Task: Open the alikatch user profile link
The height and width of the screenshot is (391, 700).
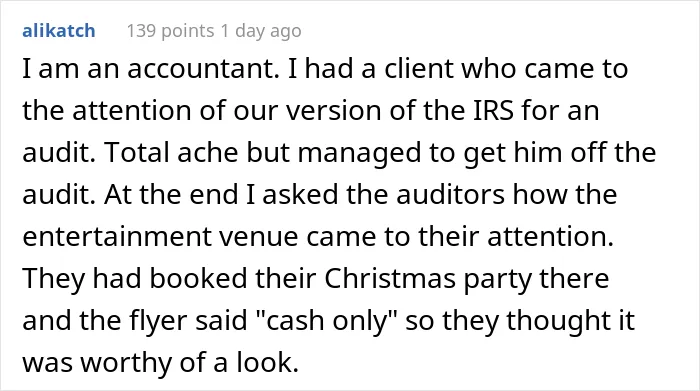Action: (58, 31)
